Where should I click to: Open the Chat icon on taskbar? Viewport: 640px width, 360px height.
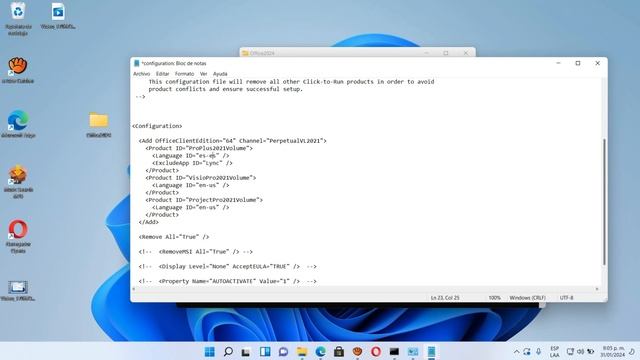point(283,351)
